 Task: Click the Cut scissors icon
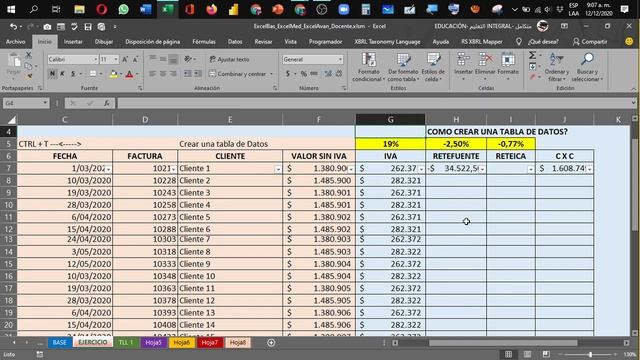(29, 55)
